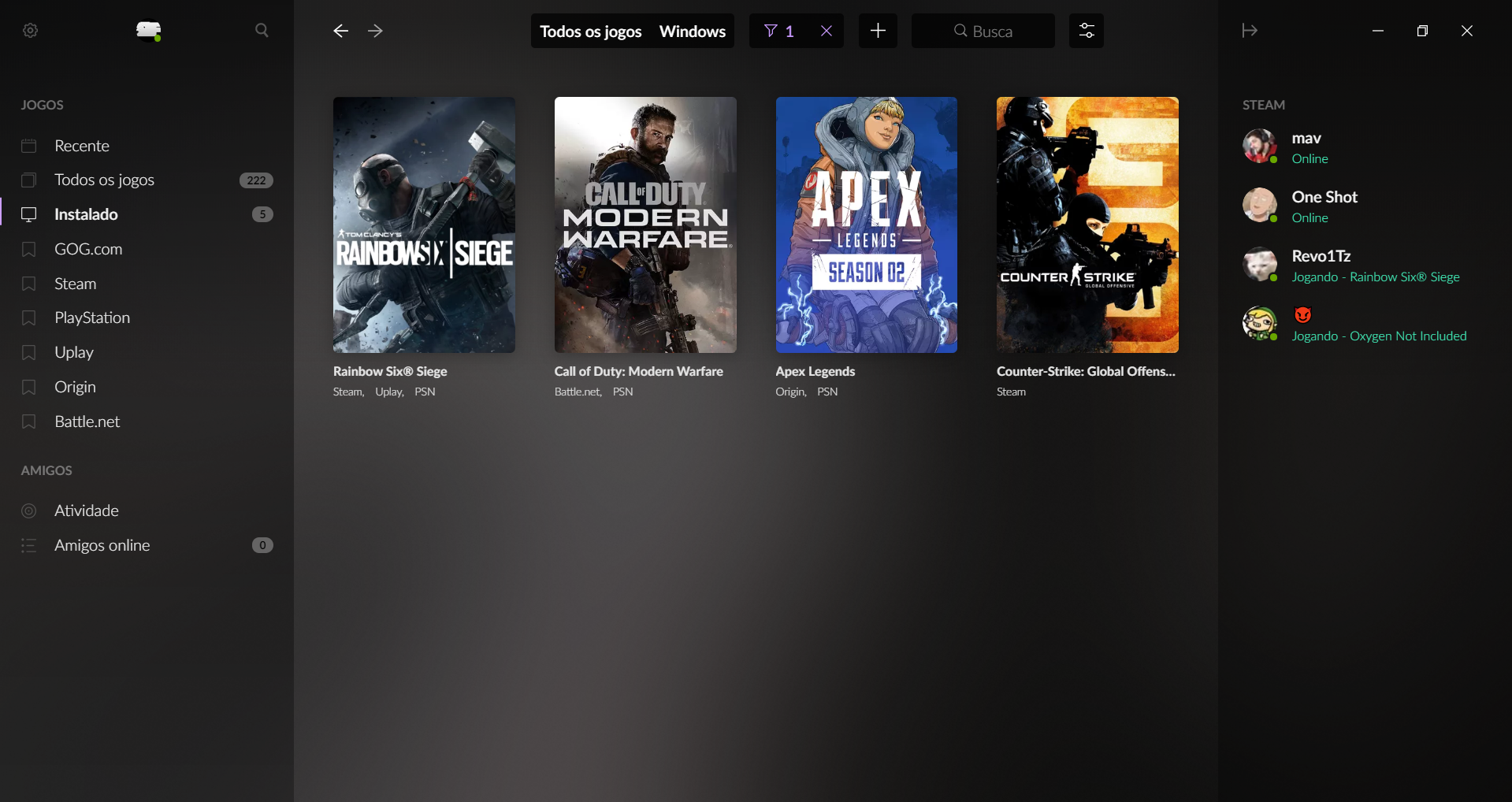Viewport: 1512px width, 802px height.
Task: Collapse the friends panel arrow icon
Action: click(1250, 31)
